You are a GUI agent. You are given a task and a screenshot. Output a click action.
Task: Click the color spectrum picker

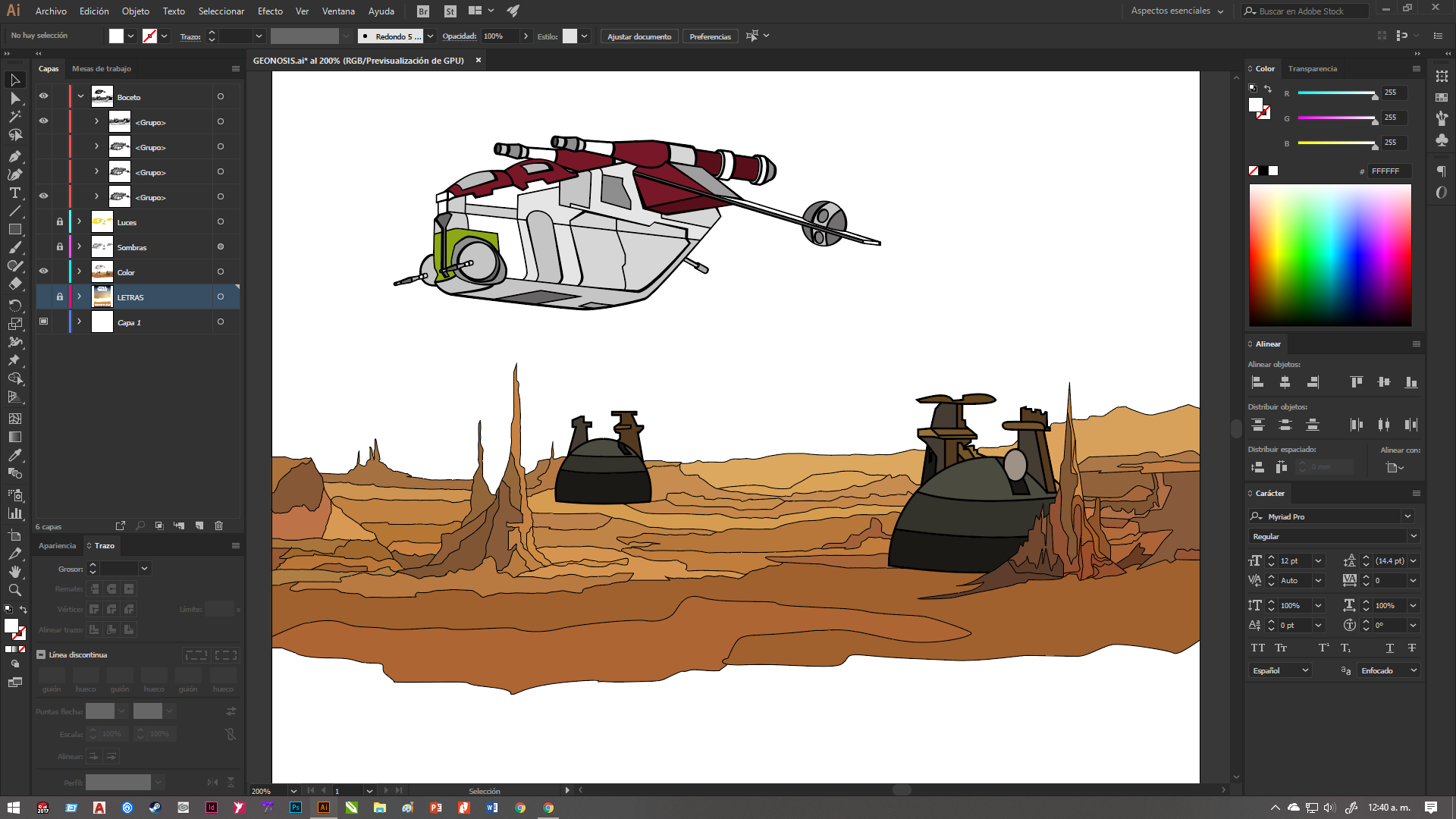tap(1330, 256)
